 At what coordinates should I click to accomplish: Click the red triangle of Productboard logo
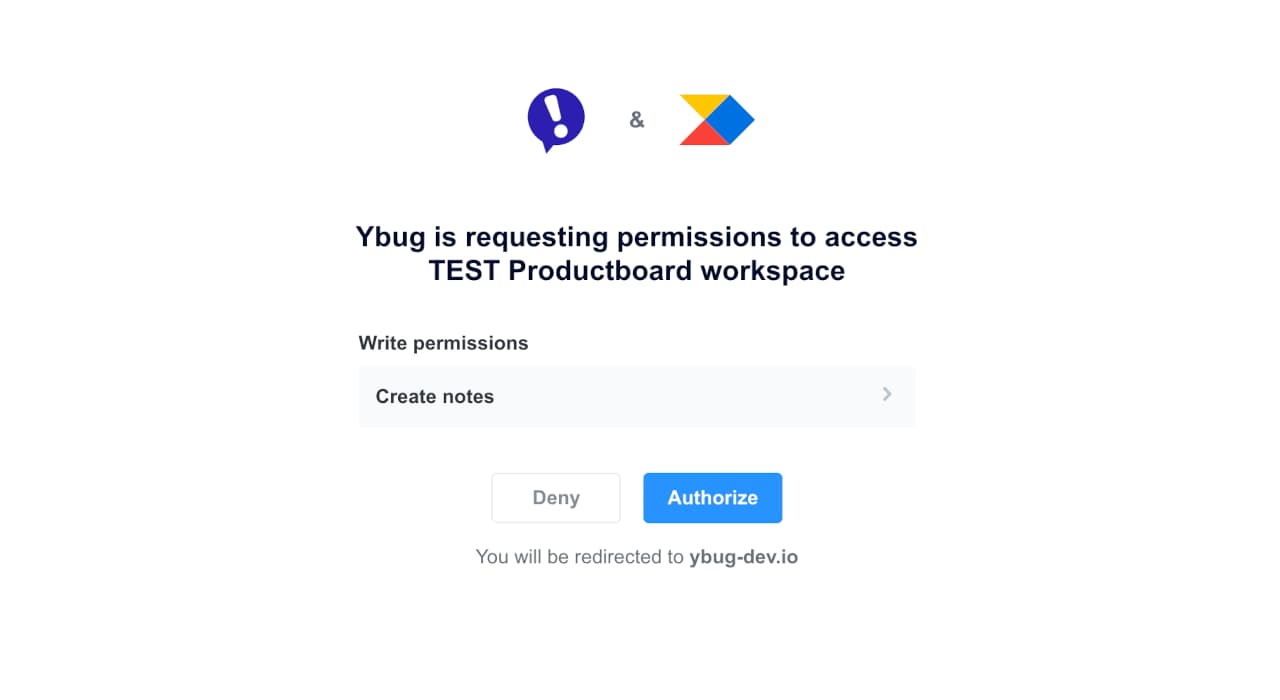click(x=701, y=135)
